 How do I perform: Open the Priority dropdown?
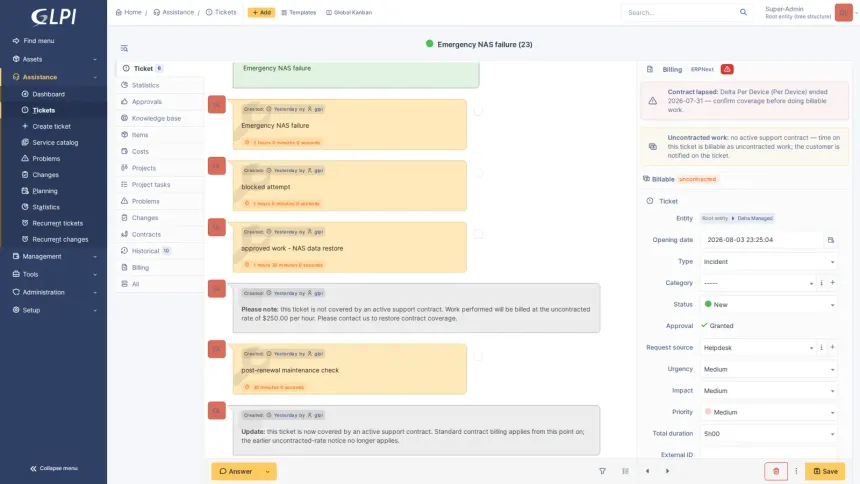pos(768,412)
